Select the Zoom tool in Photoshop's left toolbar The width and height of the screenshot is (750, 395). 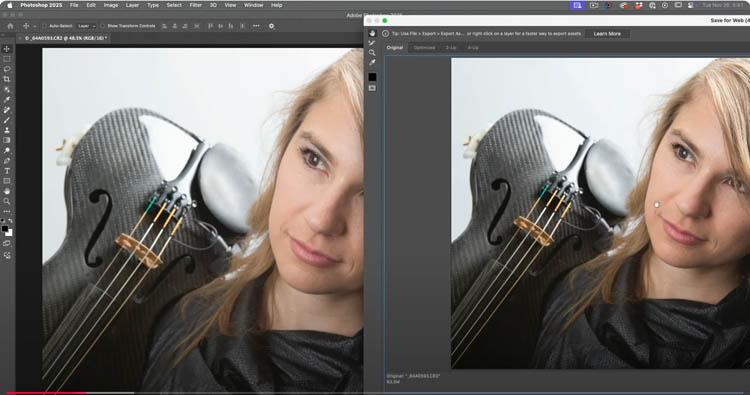click(x=7, y=201)
